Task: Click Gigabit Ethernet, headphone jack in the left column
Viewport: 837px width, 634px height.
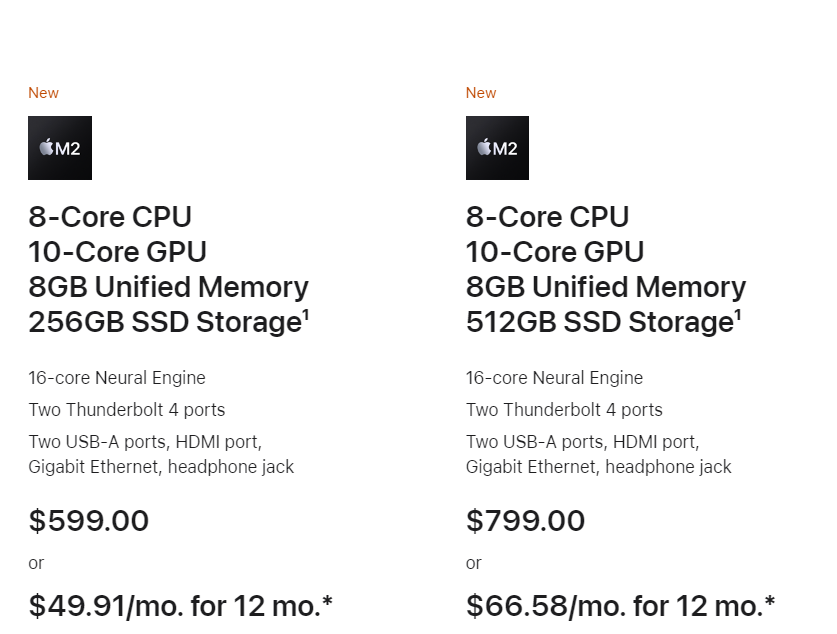Action: [x=161, y=467]
